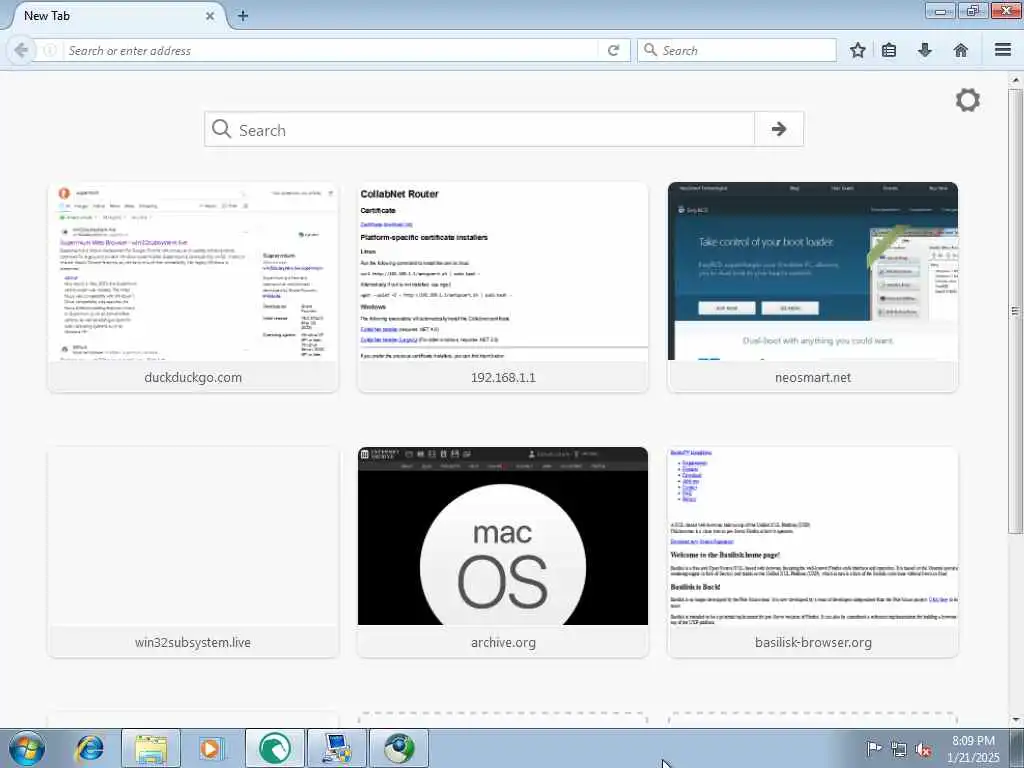Image resolution: width=1024 pixels, height=768 pixels.
Task: Click the magnifier icon in toolbar search box
Action: [650, 50]
